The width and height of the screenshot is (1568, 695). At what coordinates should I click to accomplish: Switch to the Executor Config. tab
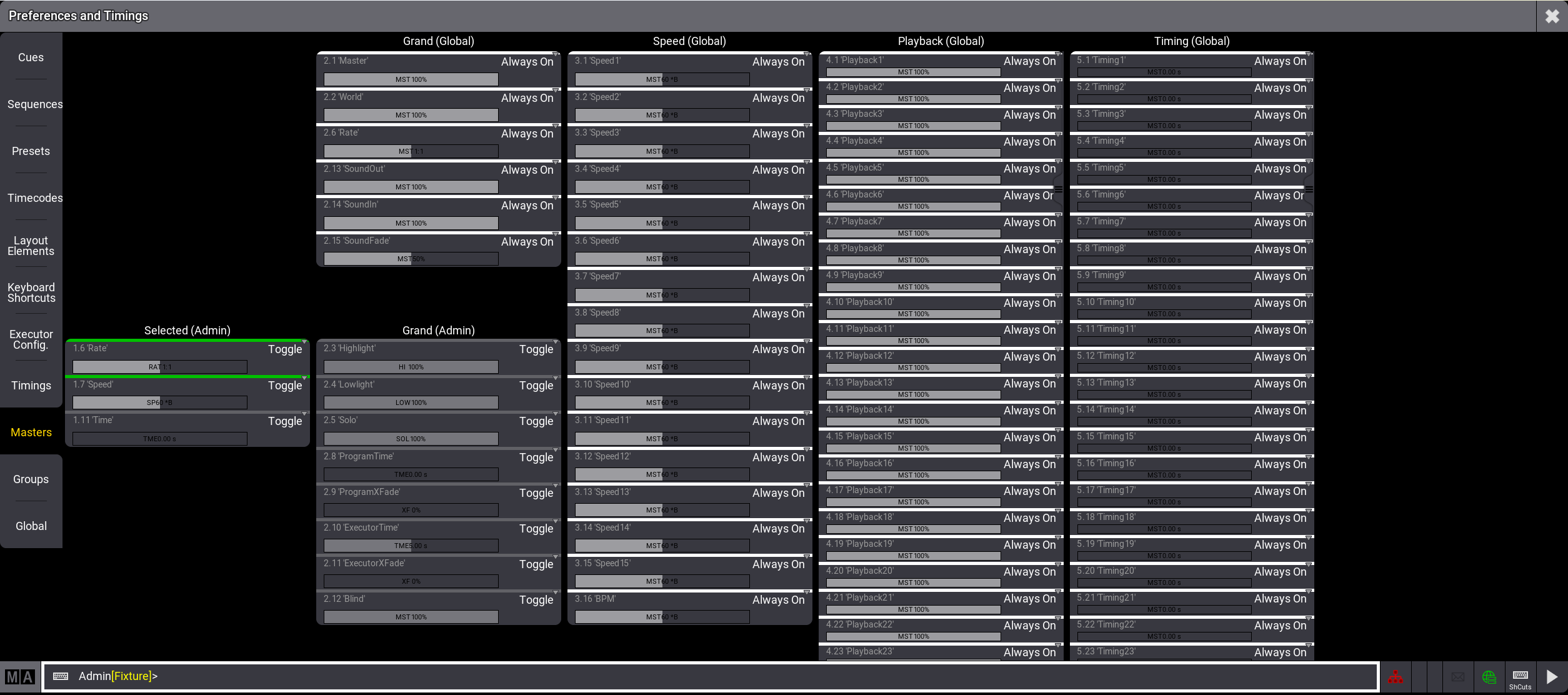click(x=31, y=339)
